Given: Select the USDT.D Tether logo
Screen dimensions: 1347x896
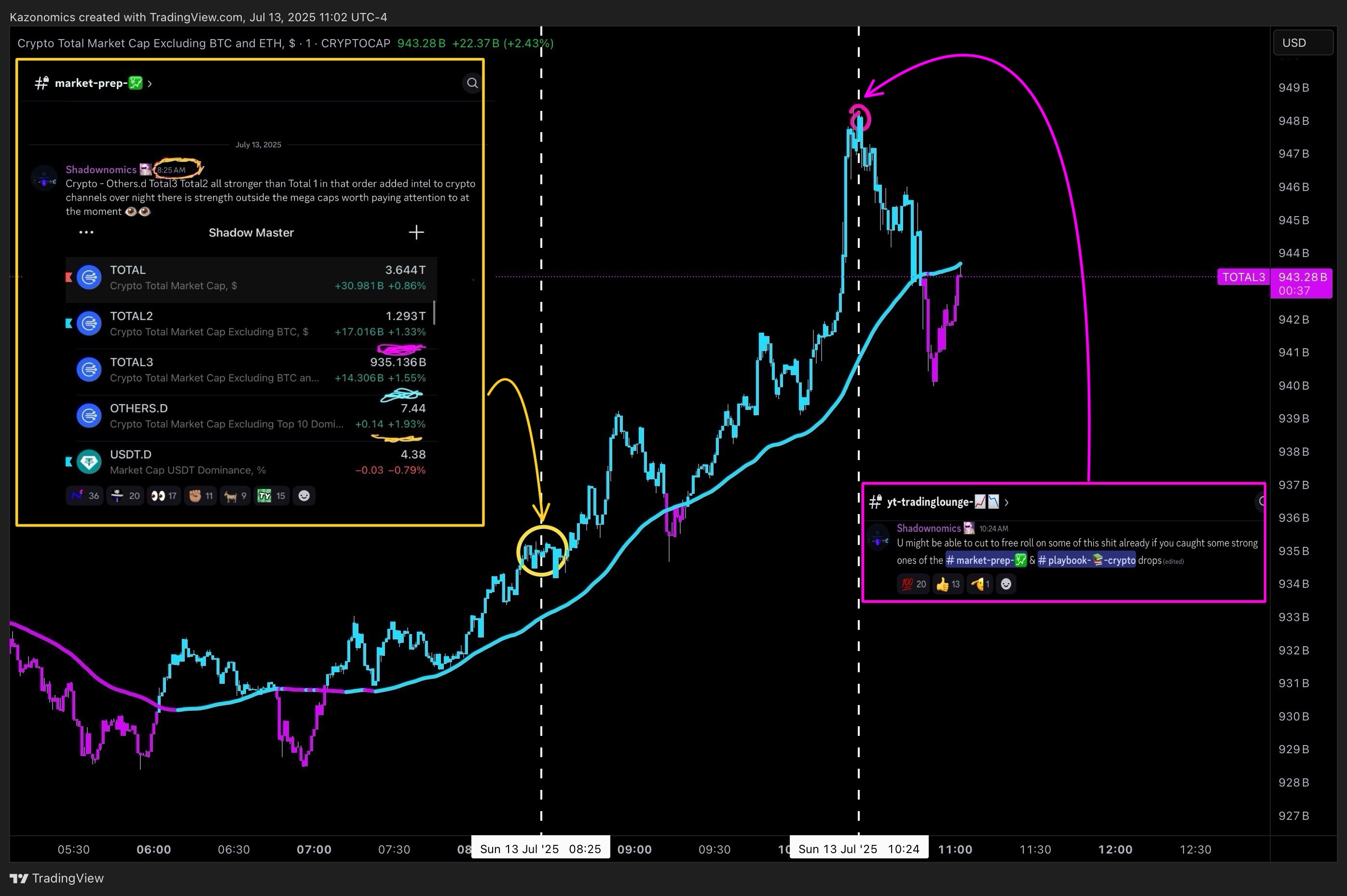Looking at the screenshot, I should tap(89, 462).
